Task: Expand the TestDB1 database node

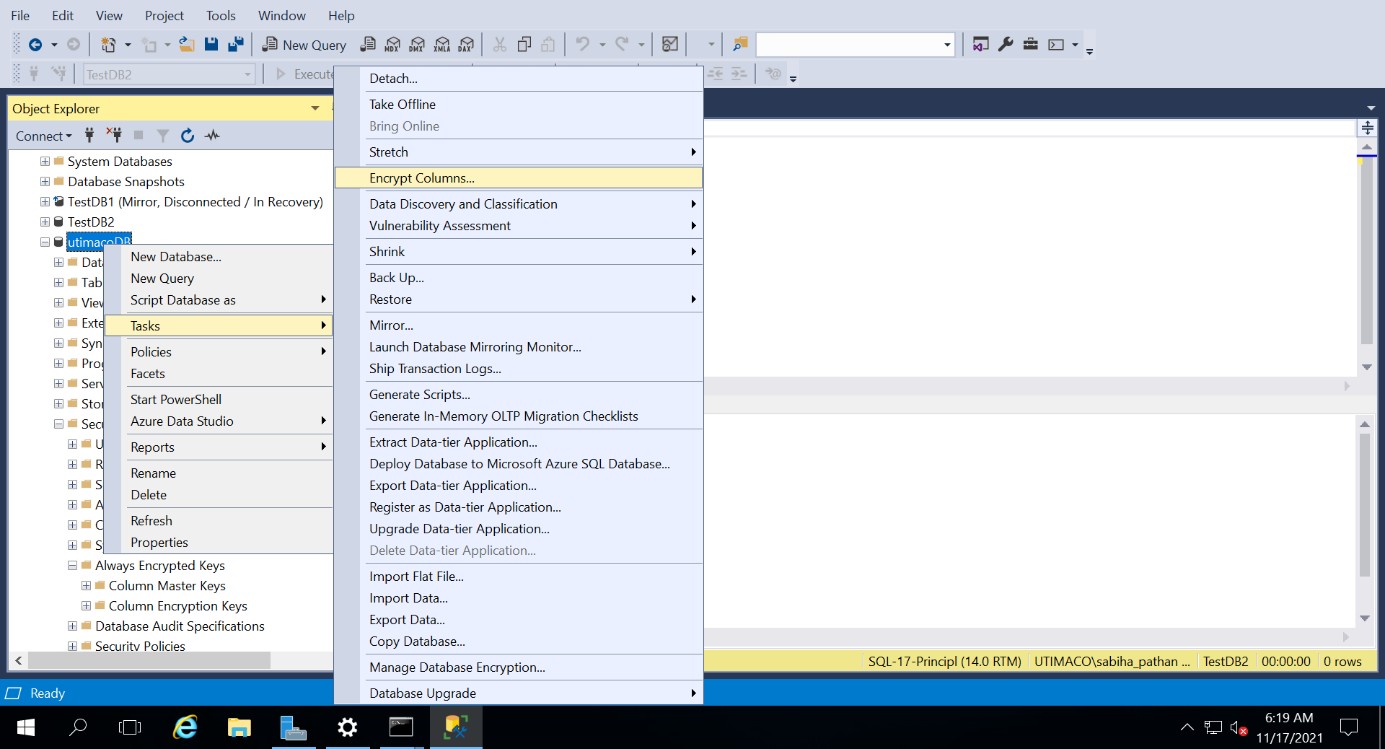Action: coord(45,202)
